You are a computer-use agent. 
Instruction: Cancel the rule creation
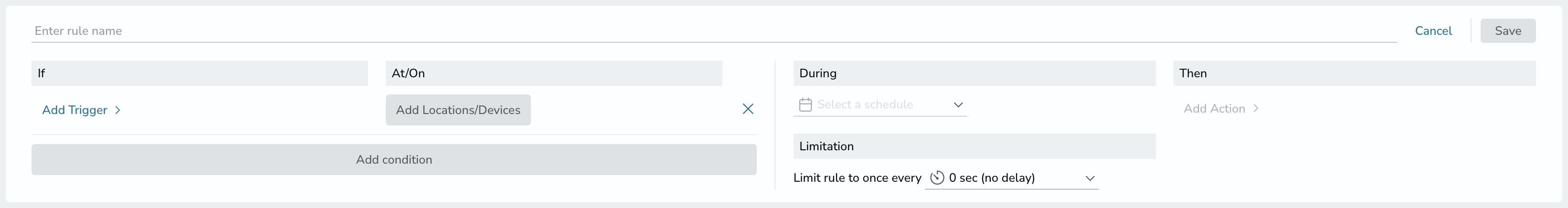(x=1433, y=31)
